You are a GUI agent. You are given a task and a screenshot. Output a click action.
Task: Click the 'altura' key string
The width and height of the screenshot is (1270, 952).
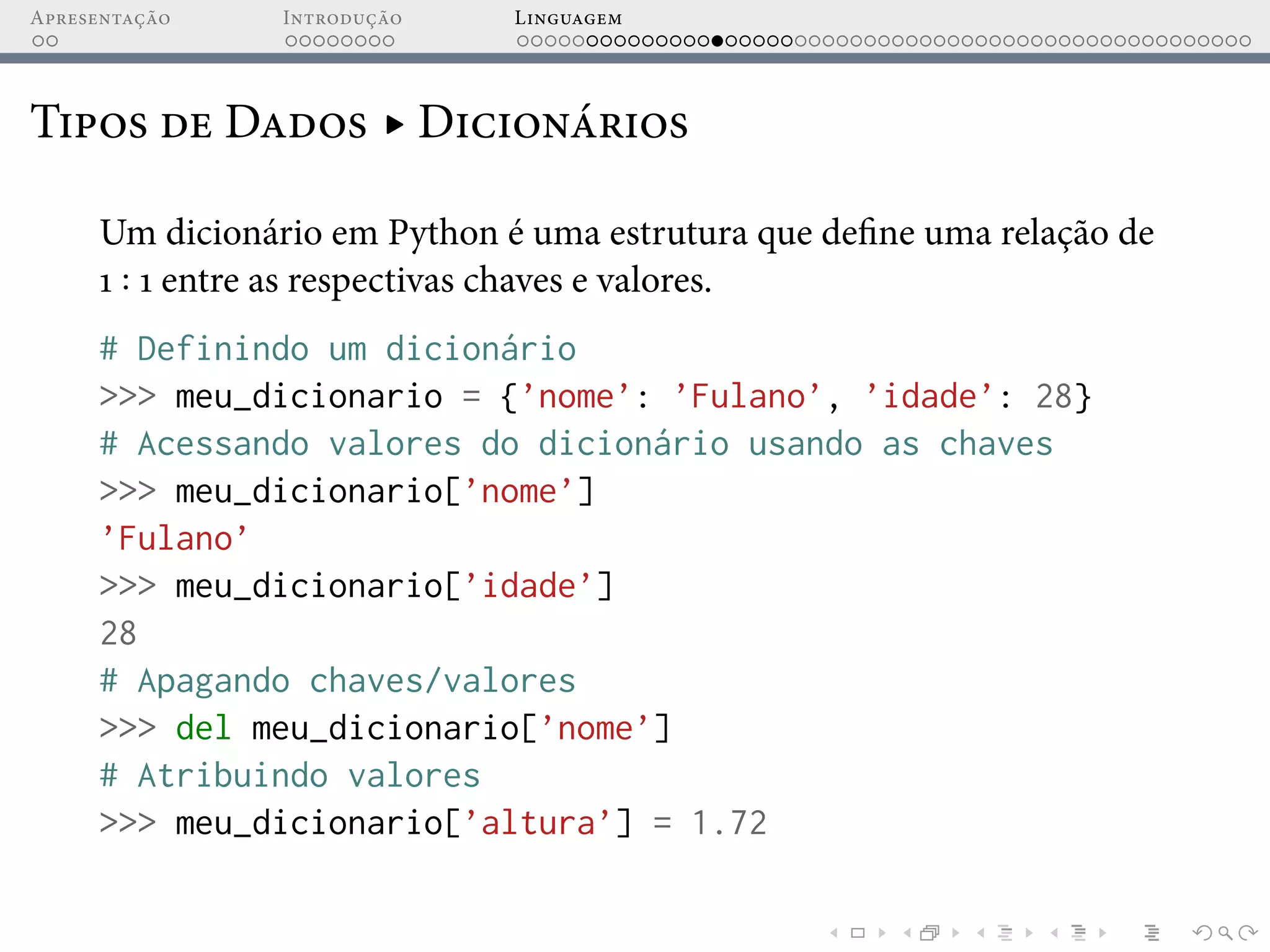pos(538,823)
